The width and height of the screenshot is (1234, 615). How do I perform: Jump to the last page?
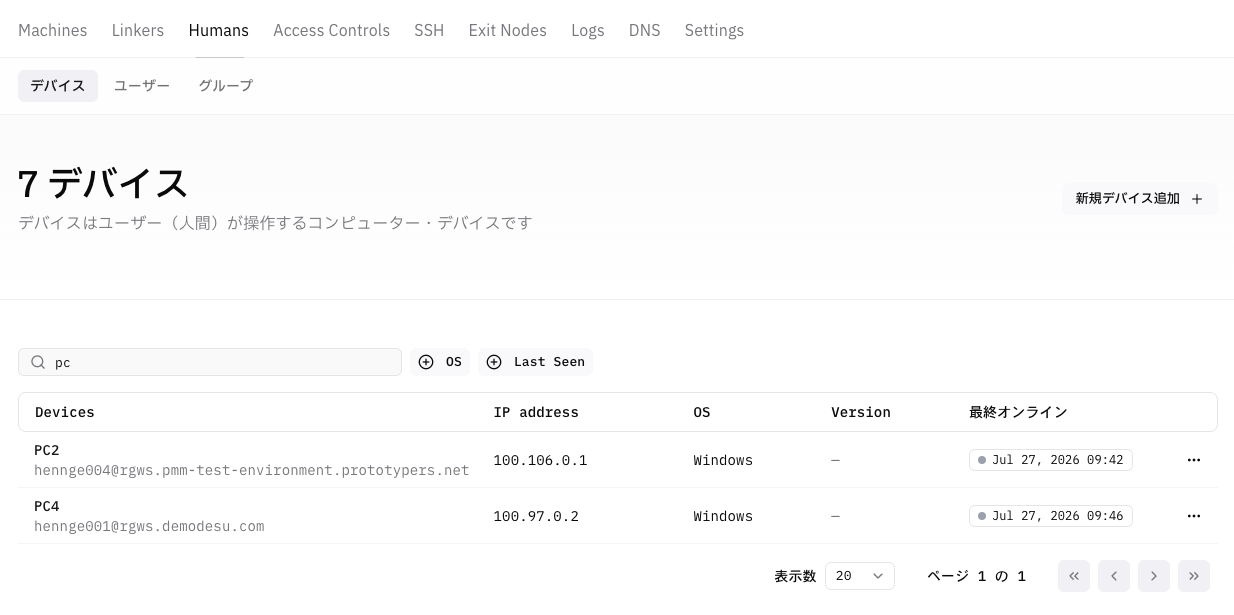(1194, 576)
